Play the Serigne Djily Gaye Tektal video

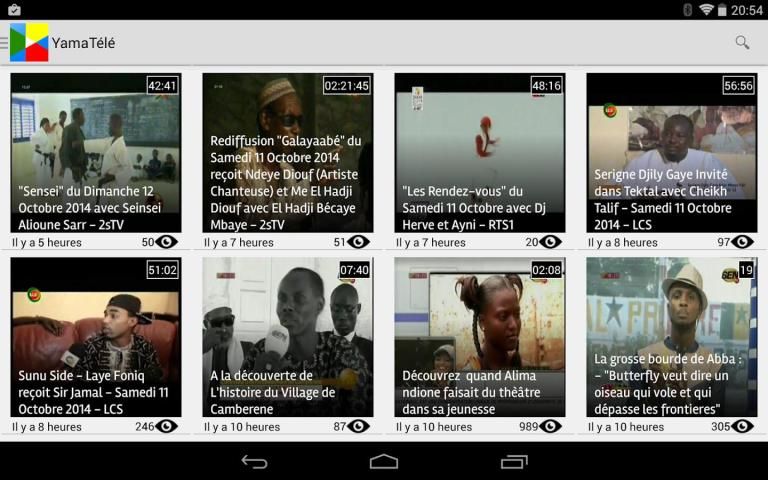tap(672, 153)
